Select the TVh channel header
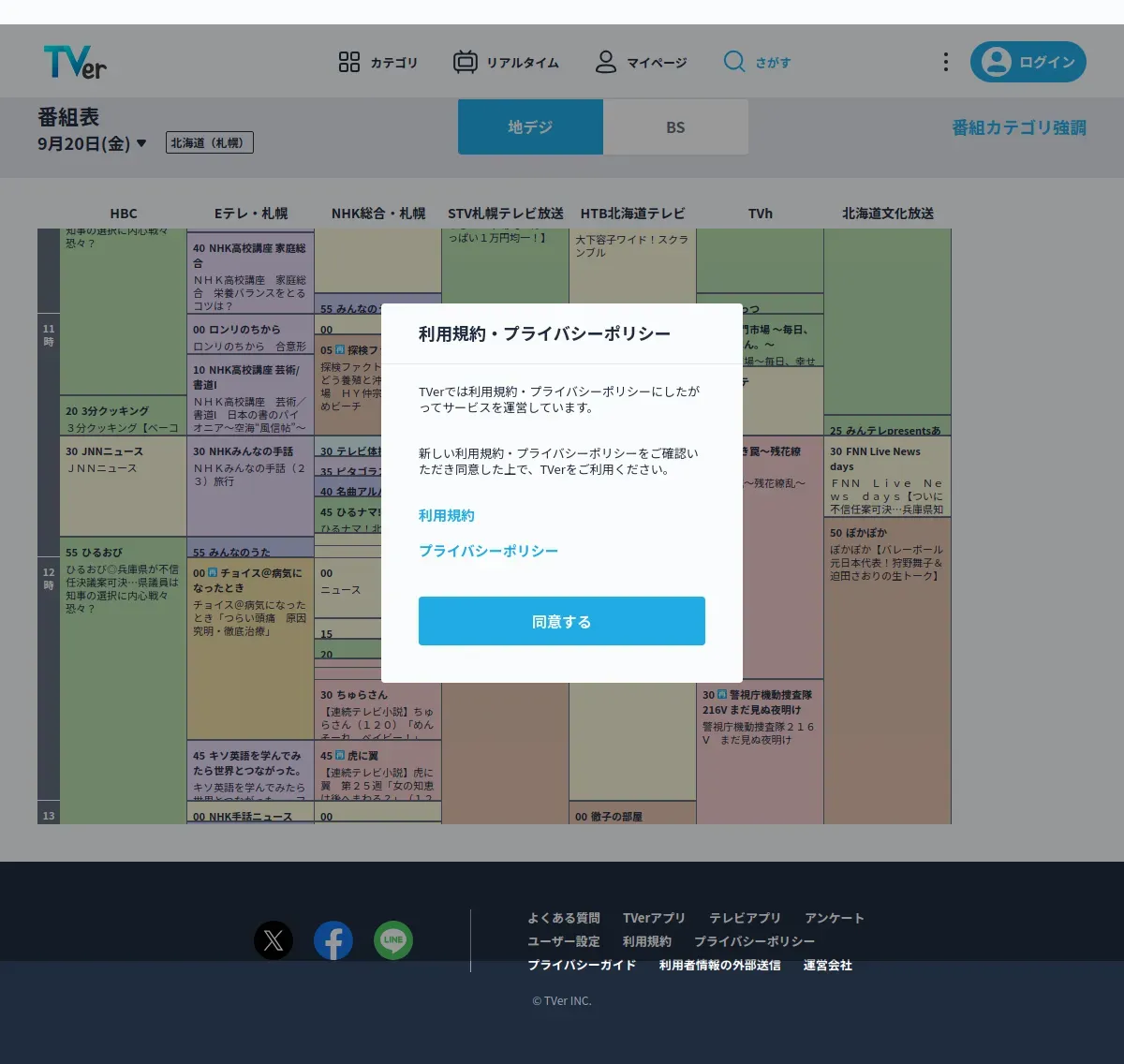The image size is (1124, 1064). pyautogui.click(x=761, y=214)
